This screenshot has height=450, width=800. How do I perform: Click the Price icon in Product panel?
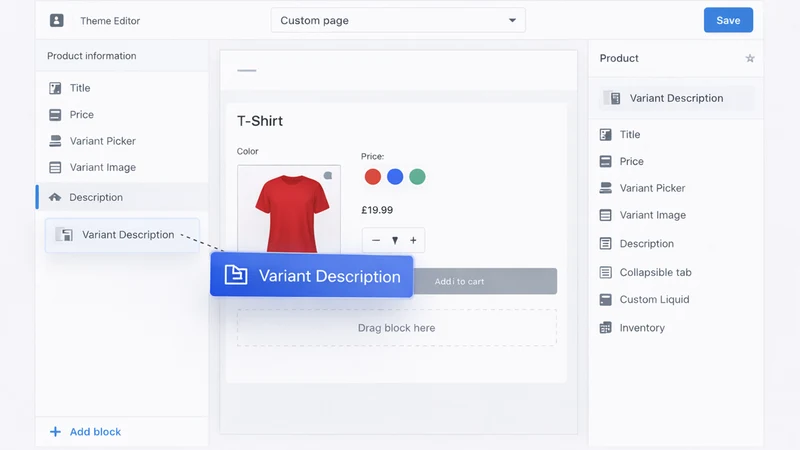point(606,162)
